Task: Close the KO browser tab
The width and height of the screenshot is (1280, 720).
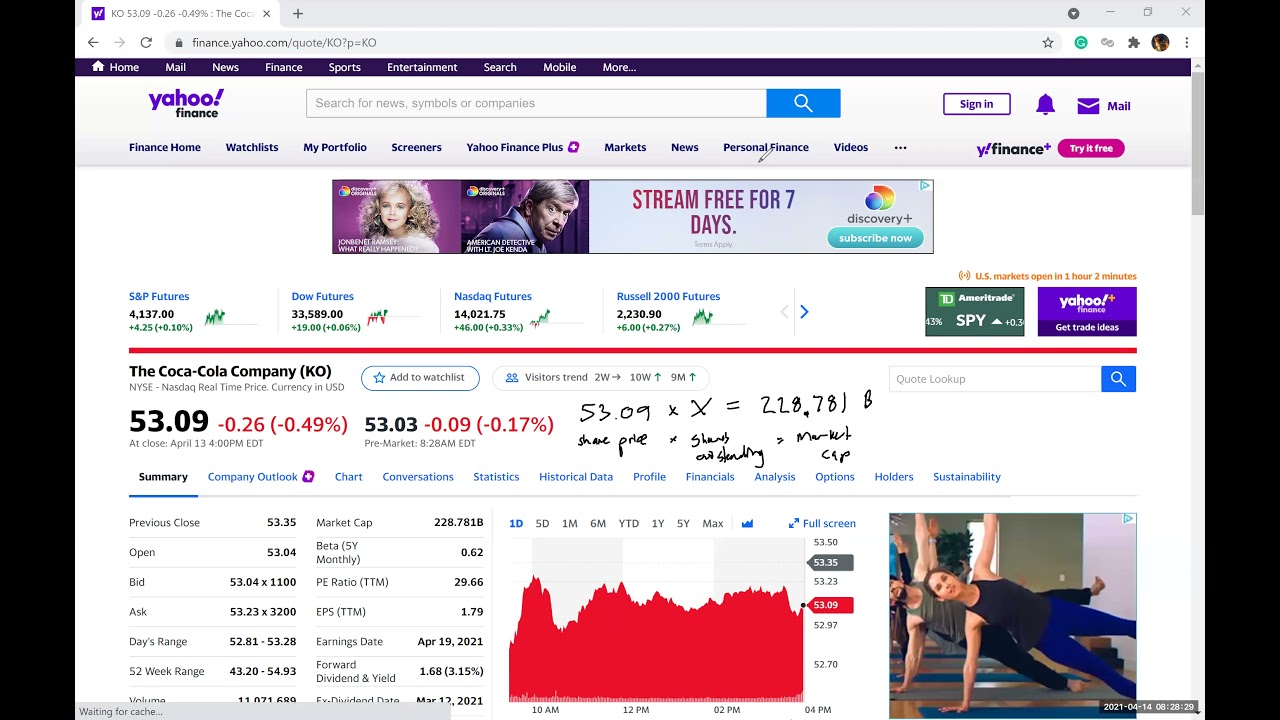Action: 266,13
